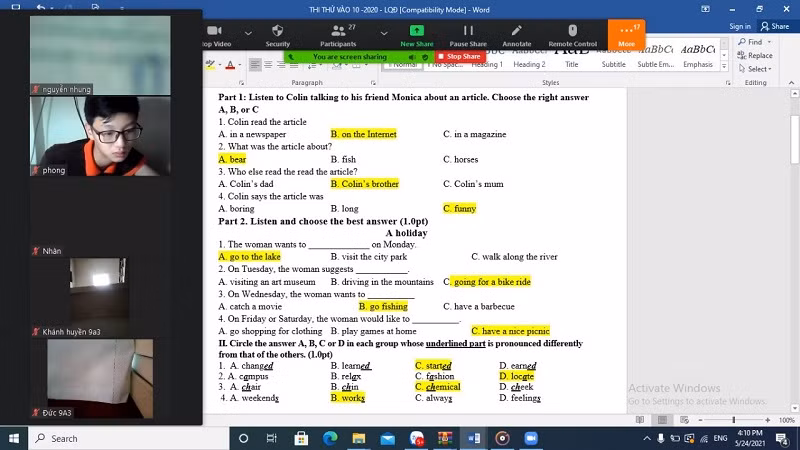Click the Zoom app icon in taskbar

(531, 438)
